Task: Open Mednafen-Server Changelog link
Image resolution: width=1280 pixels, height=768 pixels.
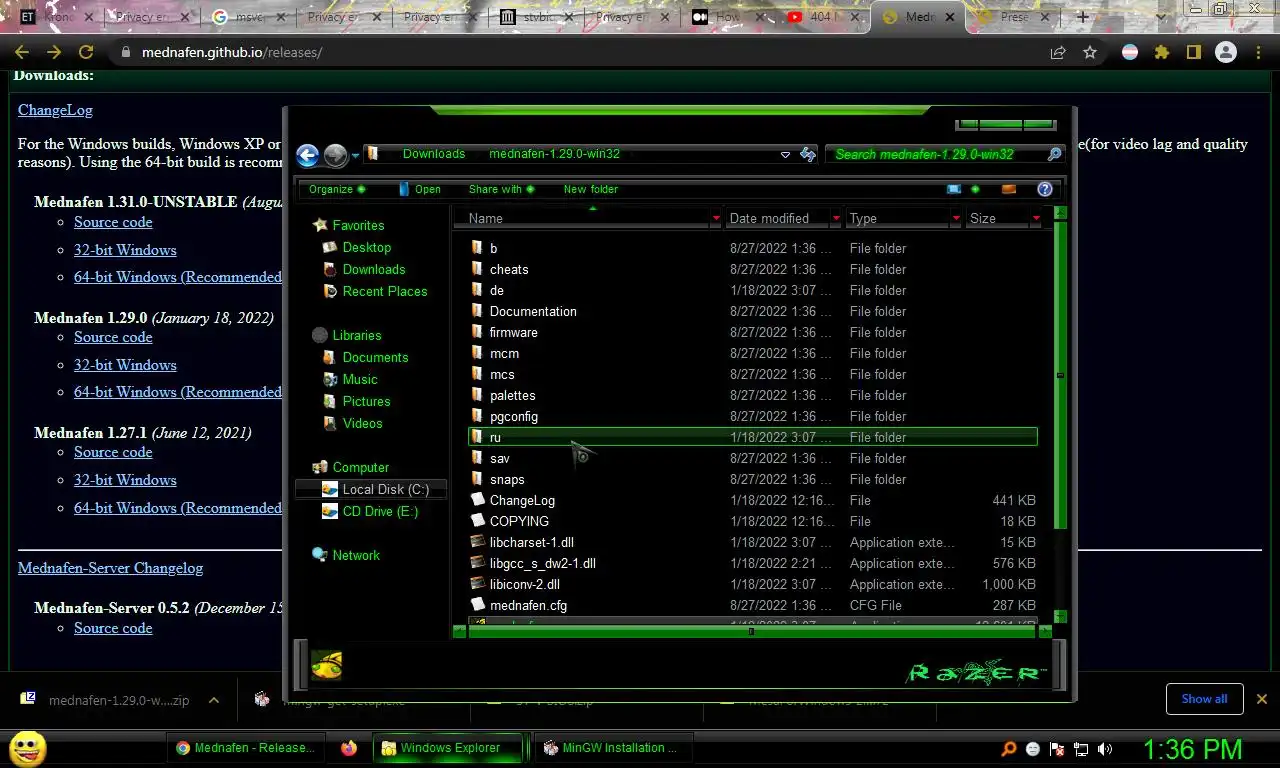Action: click(x=110, y=568)
